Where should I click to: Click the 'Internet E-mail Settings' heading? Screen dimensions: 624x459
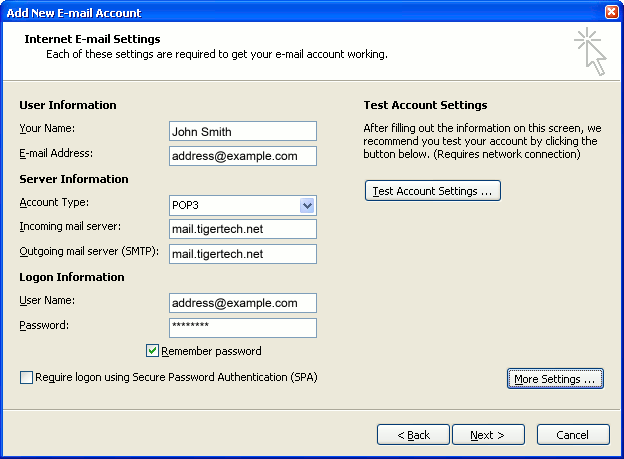92,39
